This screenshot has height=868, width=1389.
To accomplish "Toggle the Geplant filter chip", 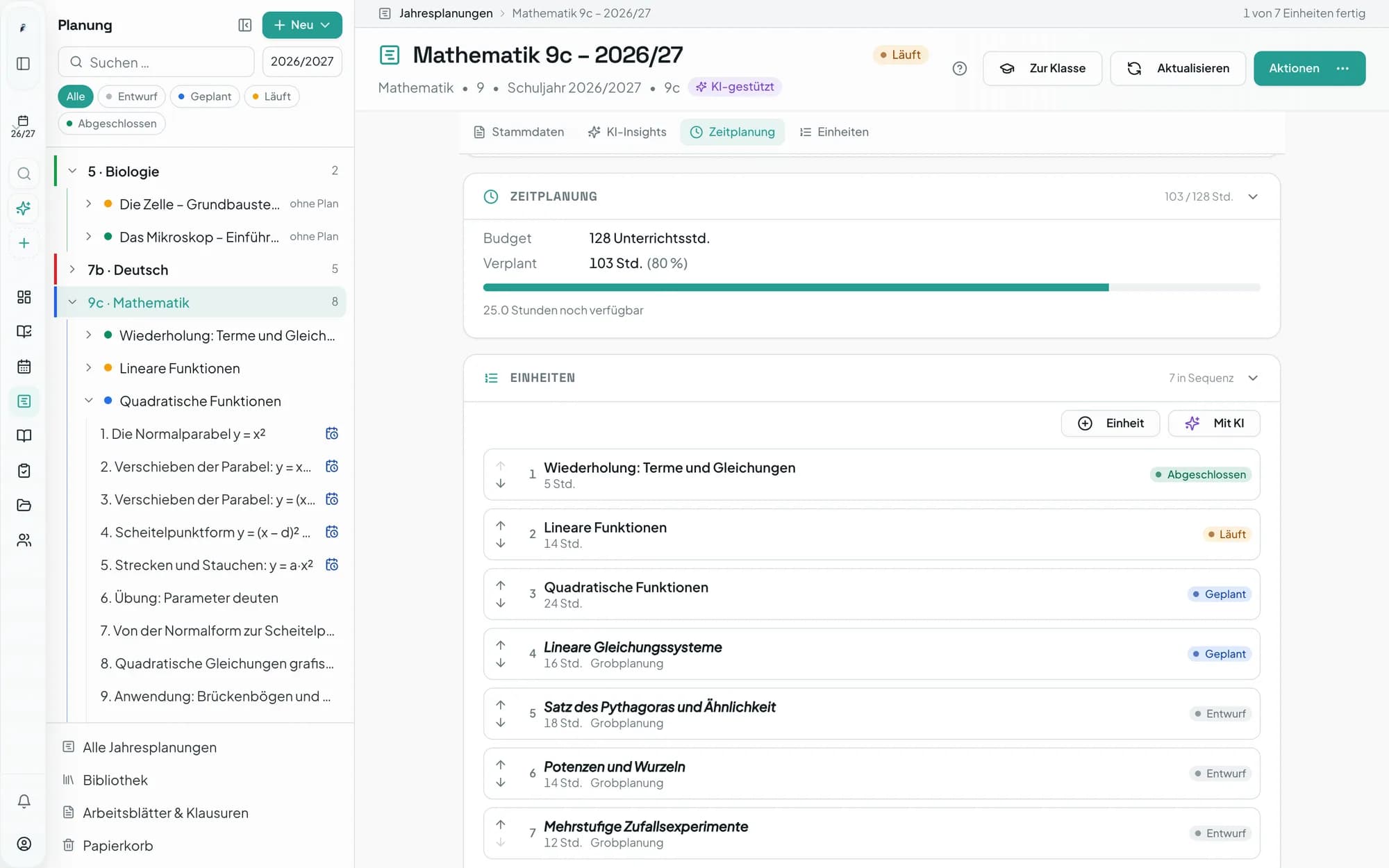I will coord(204,97).
